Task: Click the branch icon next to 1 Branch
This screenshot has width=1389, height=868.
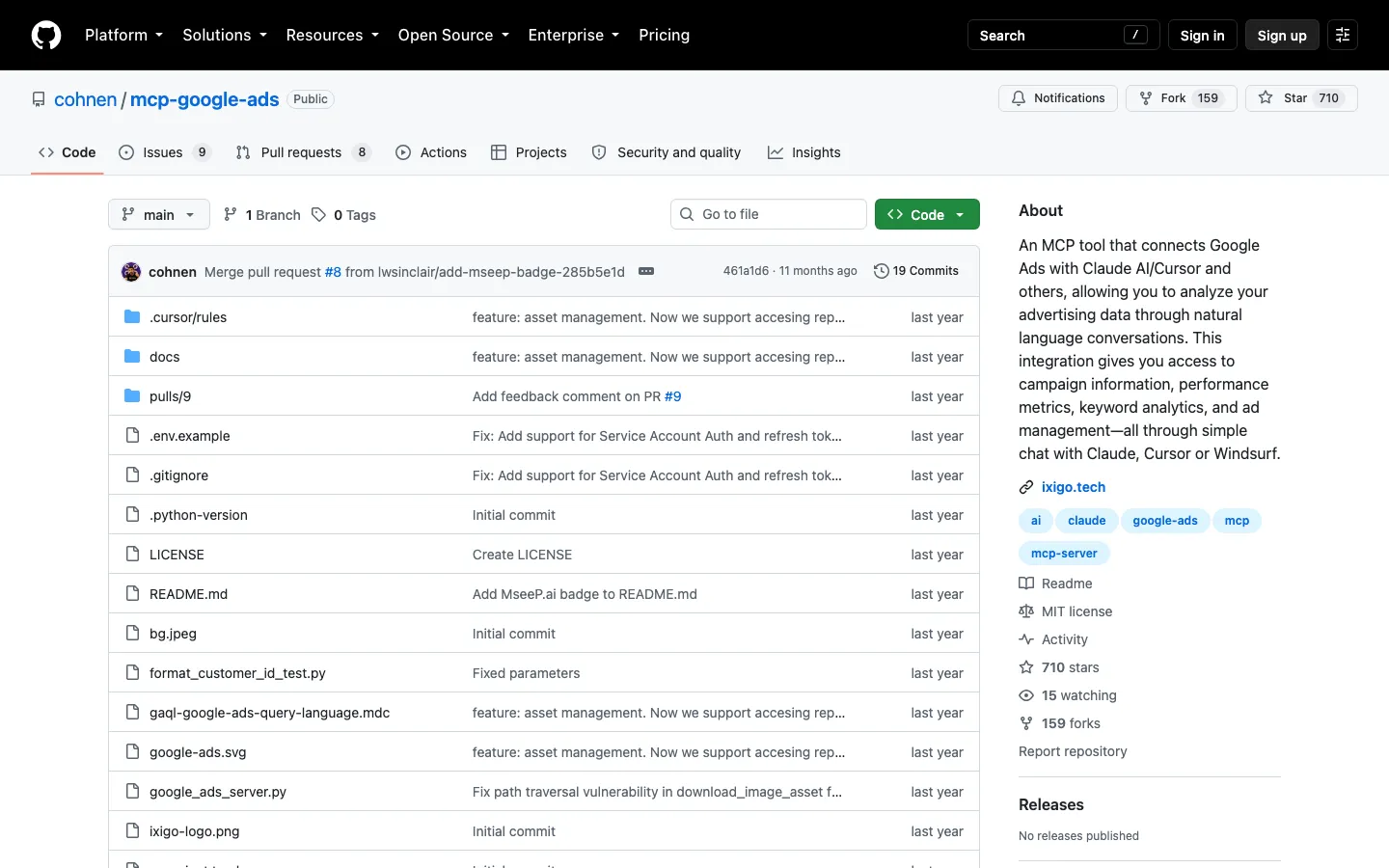Action: (x=230, y=215)
